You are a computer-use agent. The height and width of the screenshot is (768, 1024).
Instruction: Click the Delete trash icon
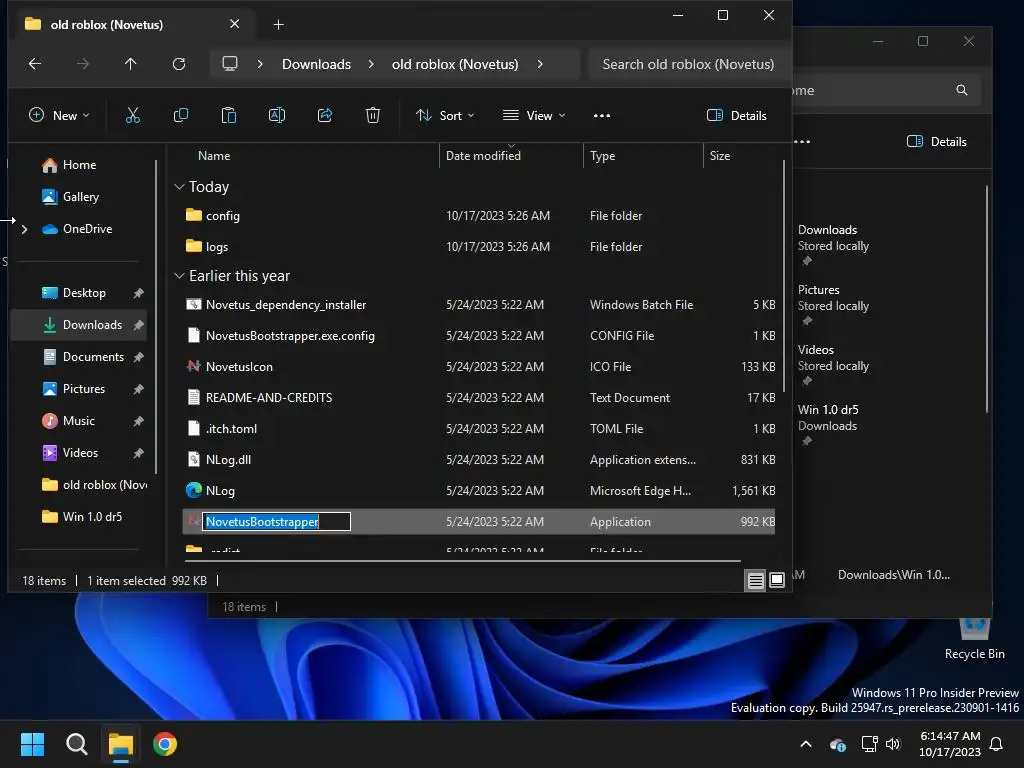tap(373, 116)
